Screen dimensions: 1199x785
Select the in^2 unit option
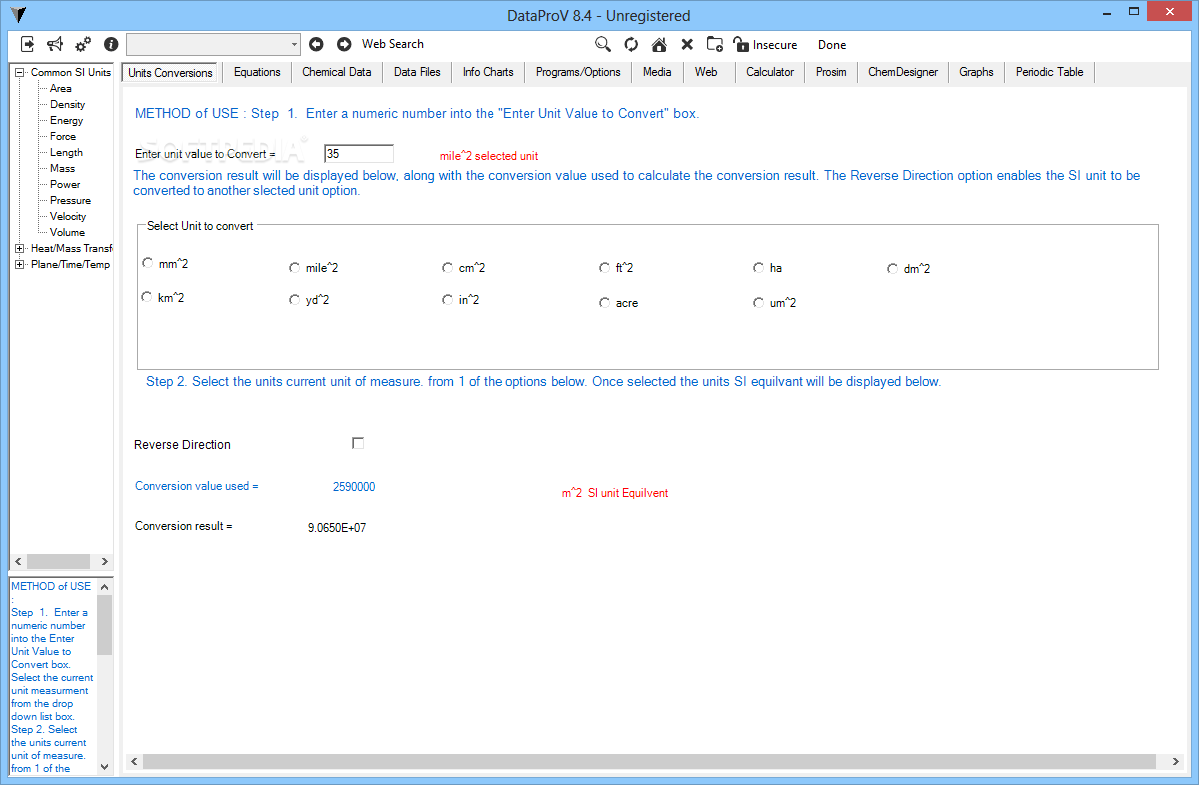[447, 300]
